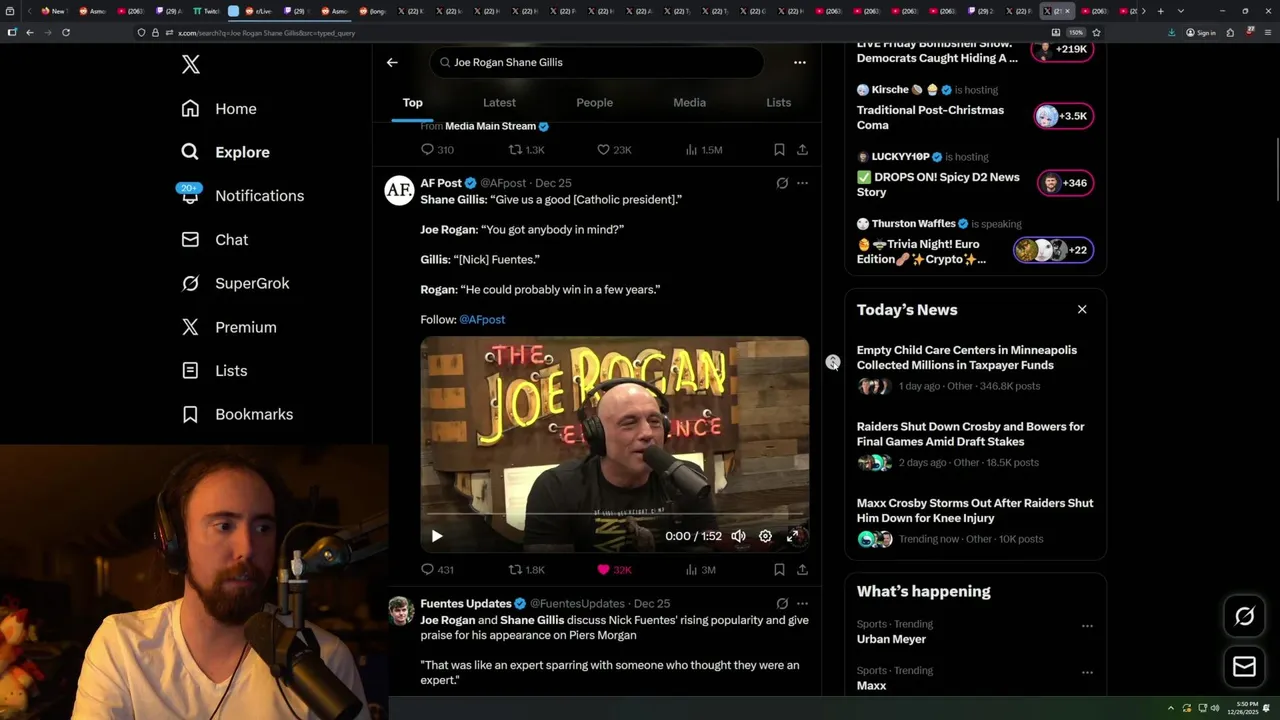Go back using search page arrow
Image resolution: width=1280 pixels, height=720 pixels.
pyautogui.click(x=392, y=62)
